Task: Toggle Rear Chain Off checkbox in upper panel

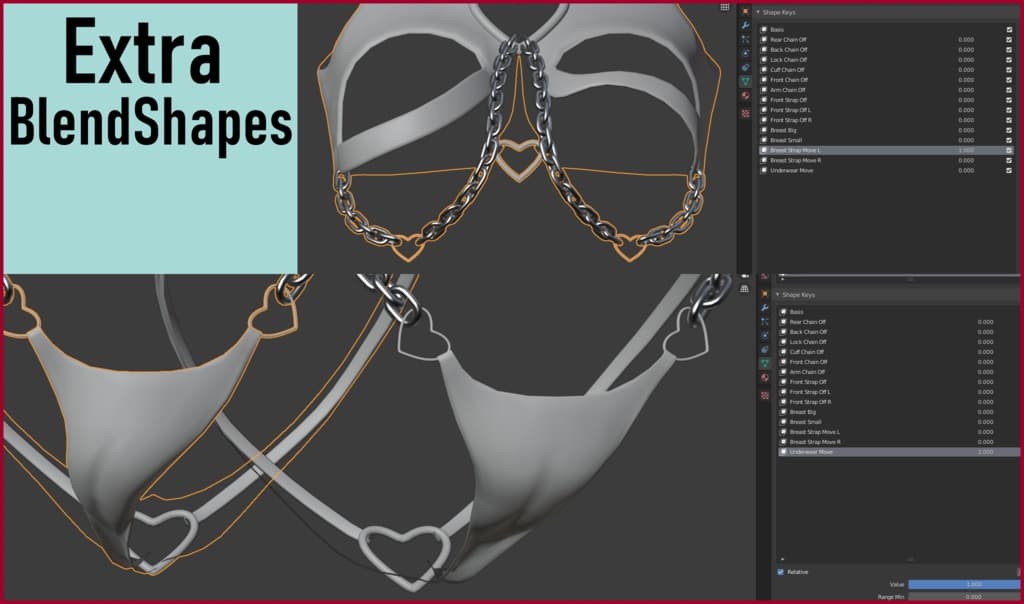Action: [x=1009, y=40]
